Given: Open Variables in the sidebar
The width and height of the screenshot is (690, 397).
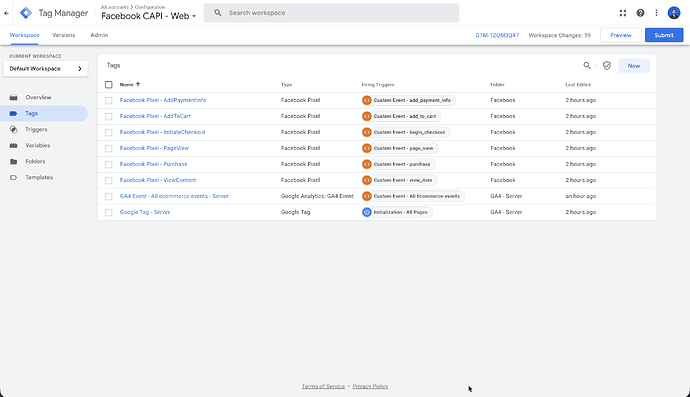Looking at the screenshot, I should (37, 145).
